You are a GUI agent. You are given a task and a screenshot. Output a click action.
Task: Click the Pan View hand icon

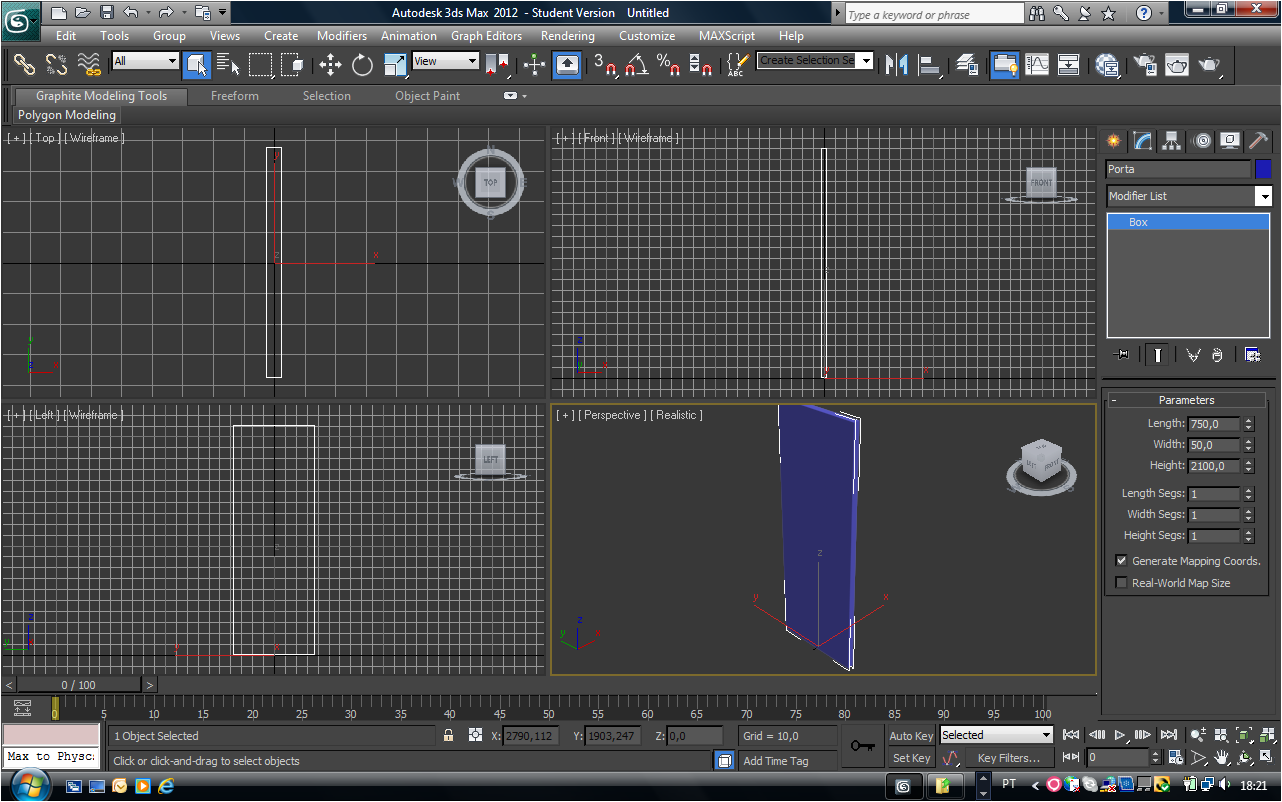coord(1221,758)
